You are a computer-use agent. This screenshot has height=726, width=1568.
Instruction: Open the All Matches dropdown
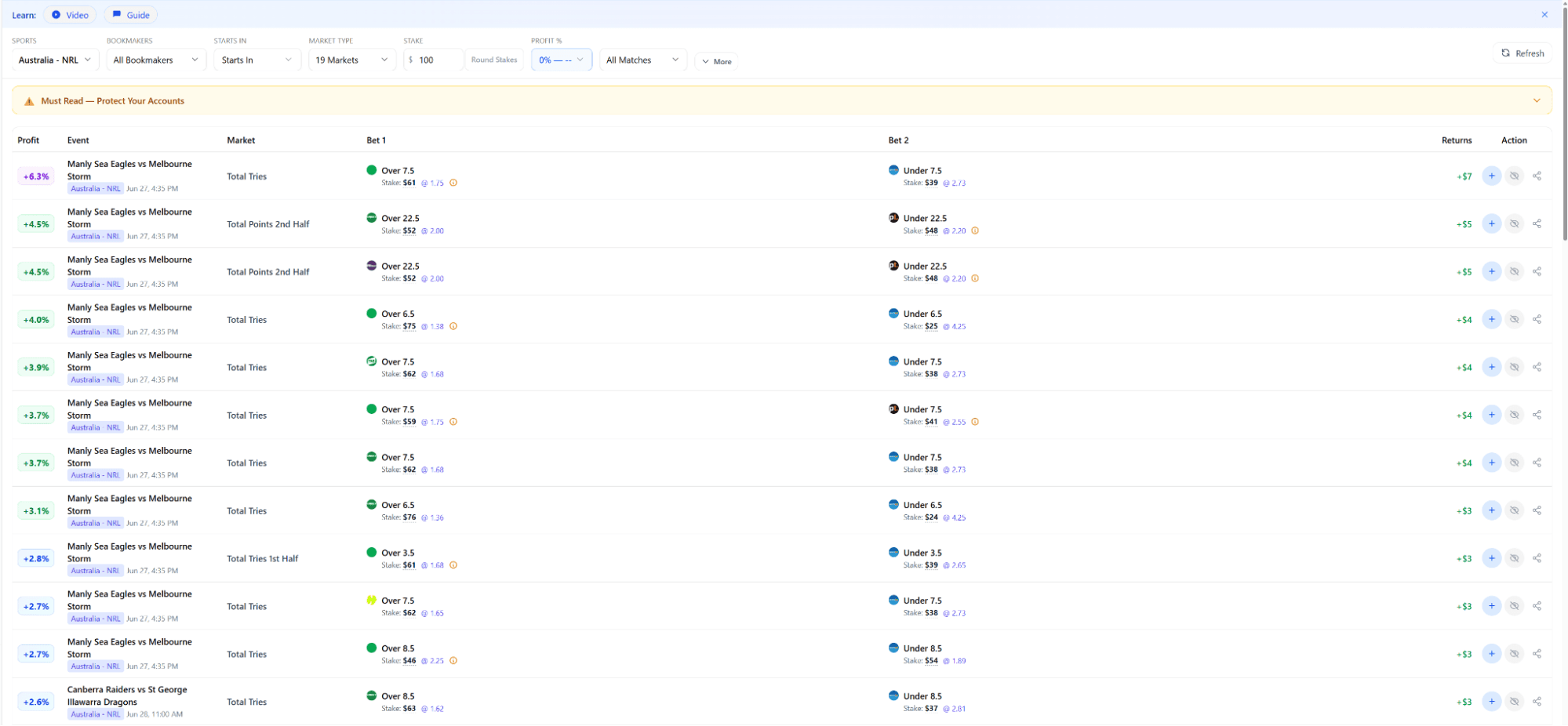click(643, 60)
